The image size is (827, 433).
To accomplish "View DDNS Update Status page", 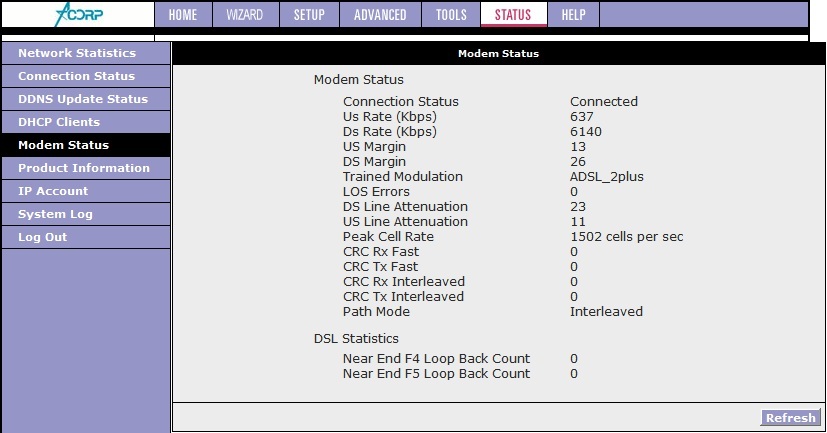I will pos(85,99).
